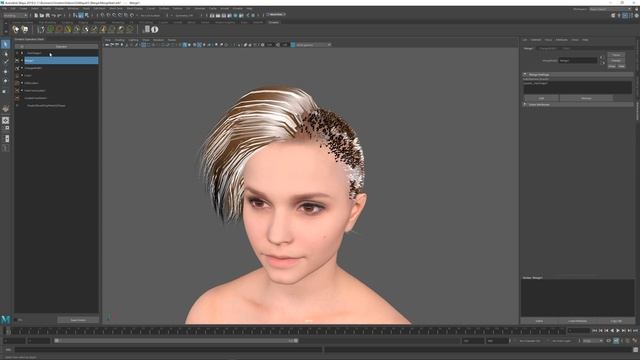The height and width of the screenshot is (360, 640).
Task: Open the animation layer dropdown near timeline
Action: click(x=562, y=340)
